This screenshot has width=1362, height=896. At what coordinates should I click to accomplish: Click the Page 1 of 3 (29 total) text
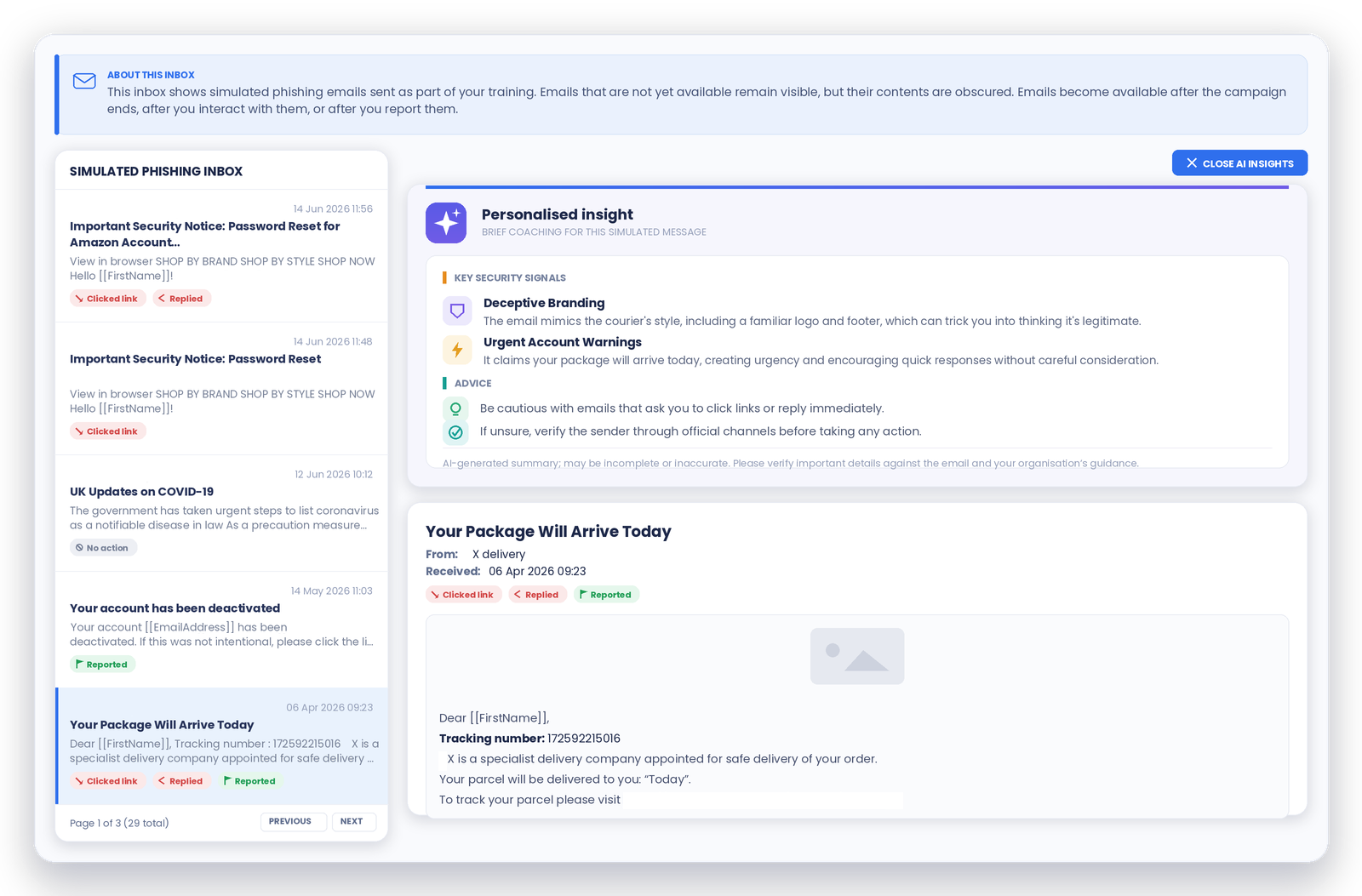tap(119, 823)
